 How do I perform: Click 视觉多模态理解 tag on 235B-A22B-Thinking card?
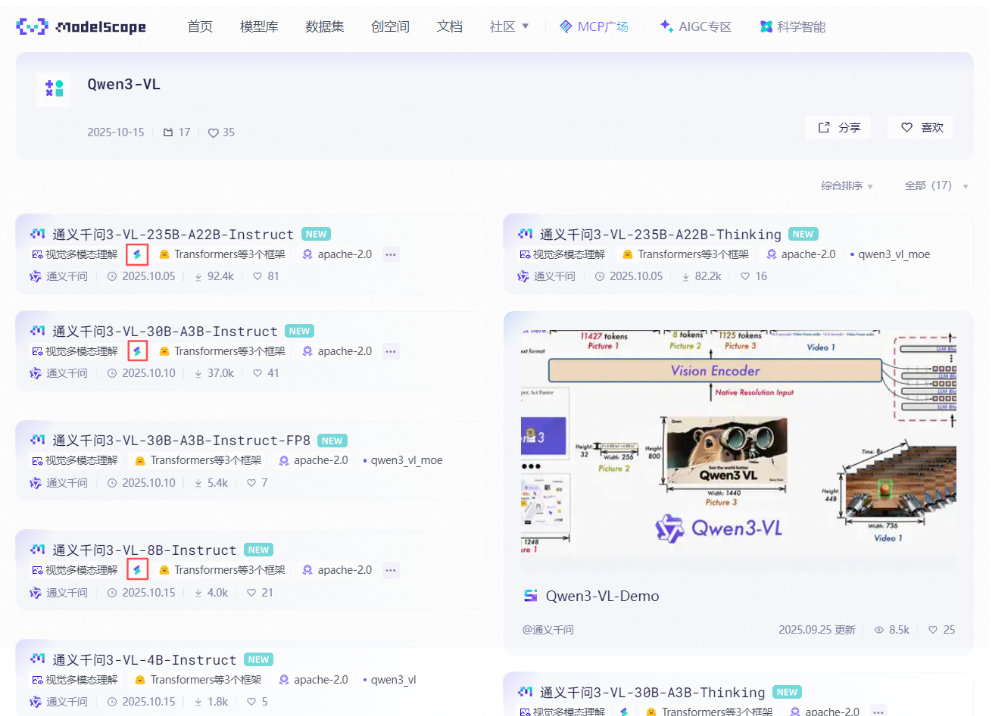pyautogui.click(x=563, y=254)
